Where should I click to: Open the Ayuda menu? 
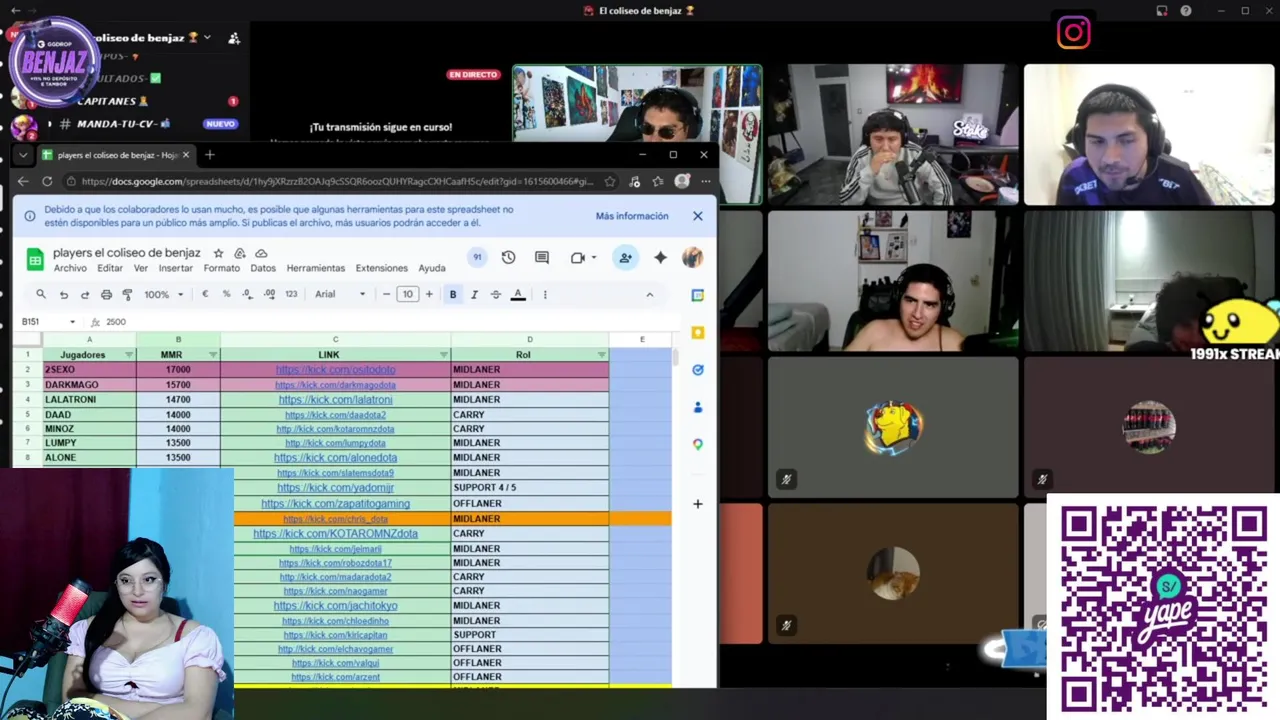point(432,268)
